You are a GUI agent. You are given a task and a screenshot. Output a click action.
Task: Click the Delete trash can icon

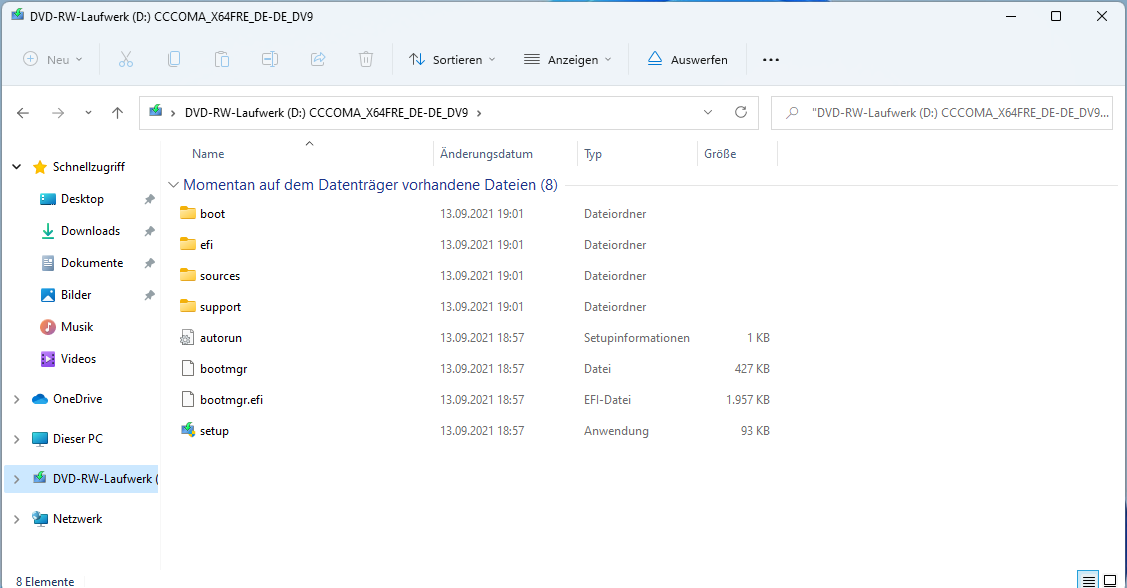coord(366,60)
